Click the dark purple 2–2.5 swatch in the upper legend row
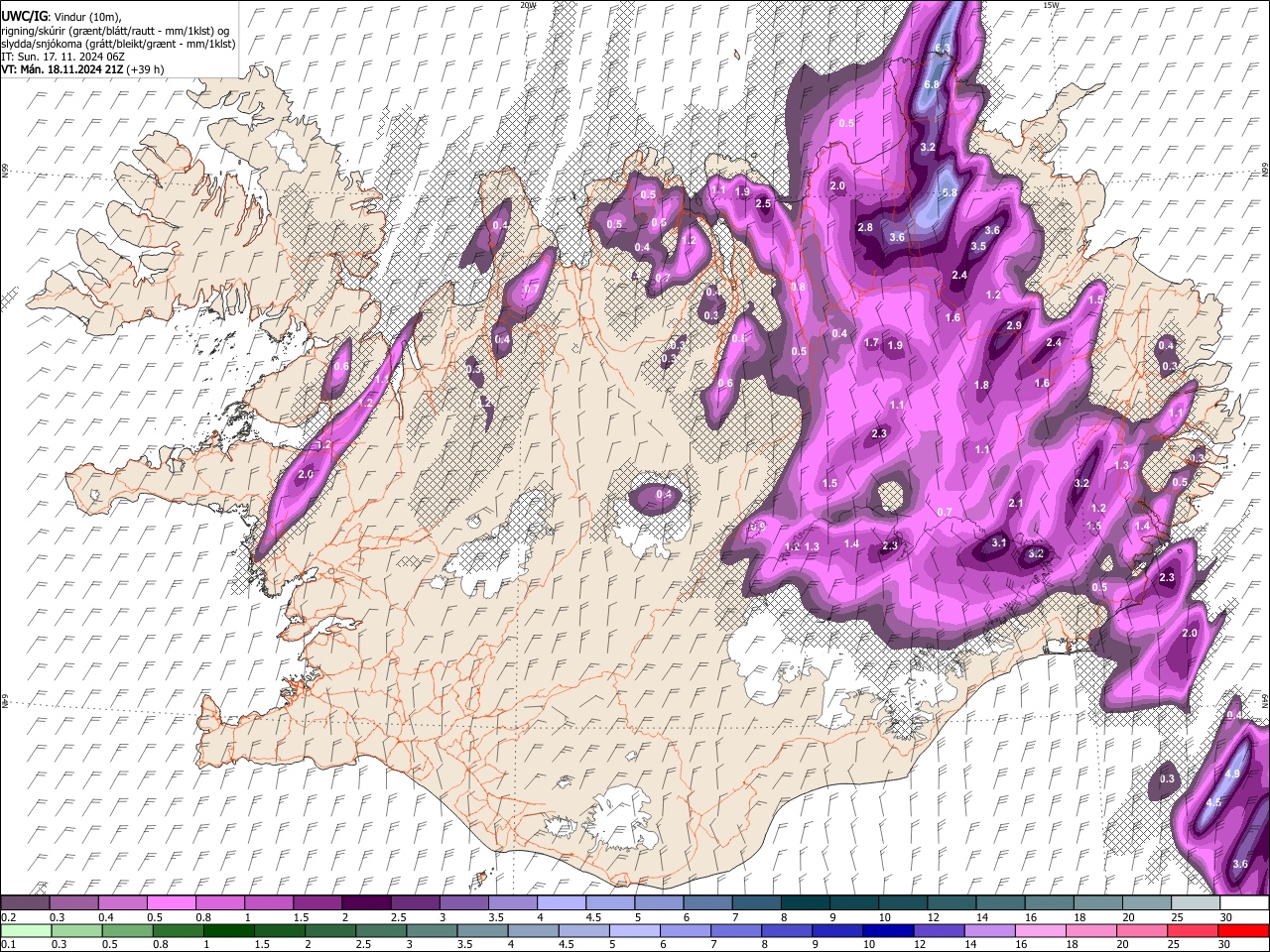The height and width of the screenshot is (952, 1270). click(x=366, y=903)
